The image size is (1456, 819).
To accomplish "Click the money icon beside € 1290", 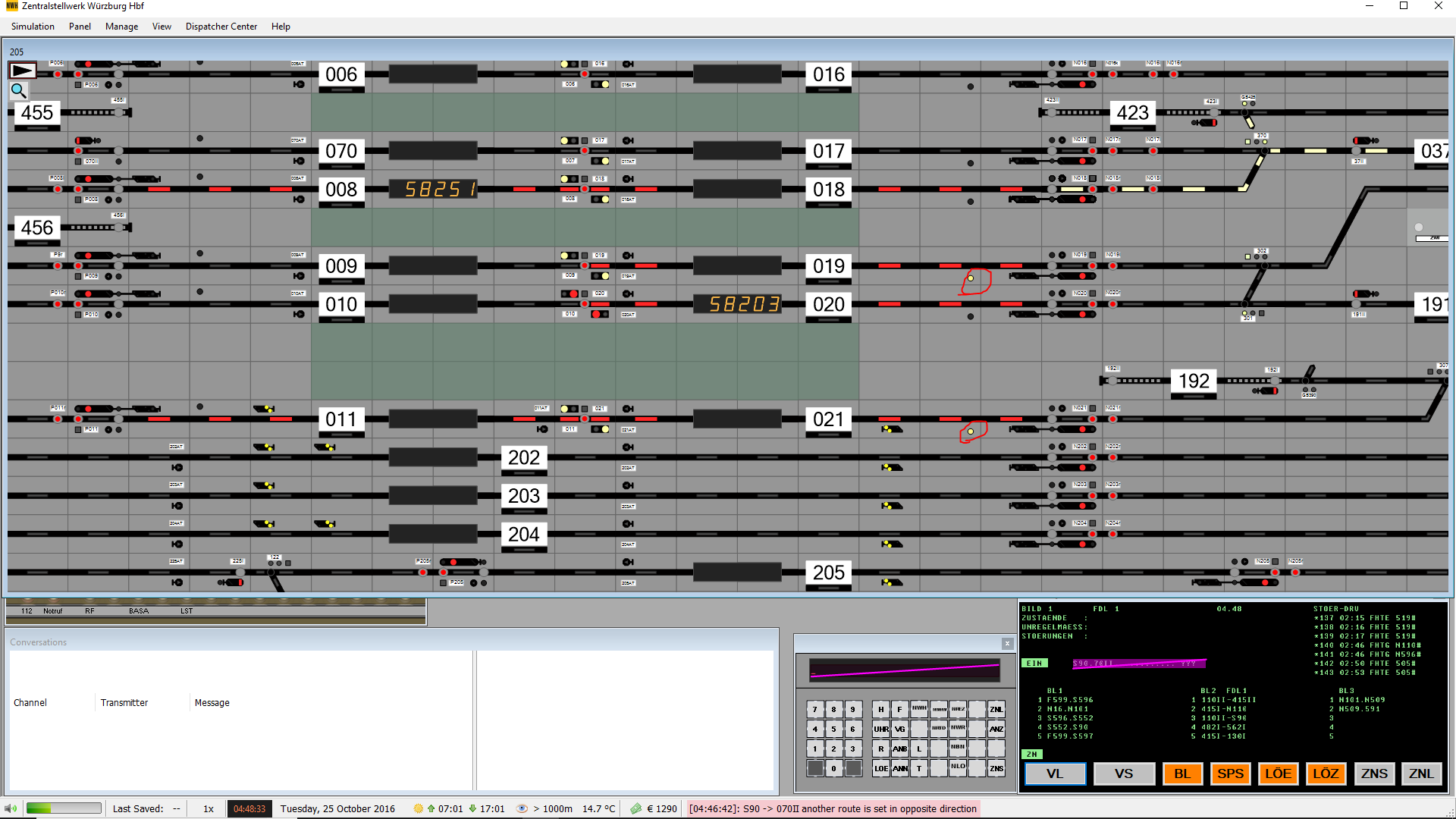I will tap(635, 808).
